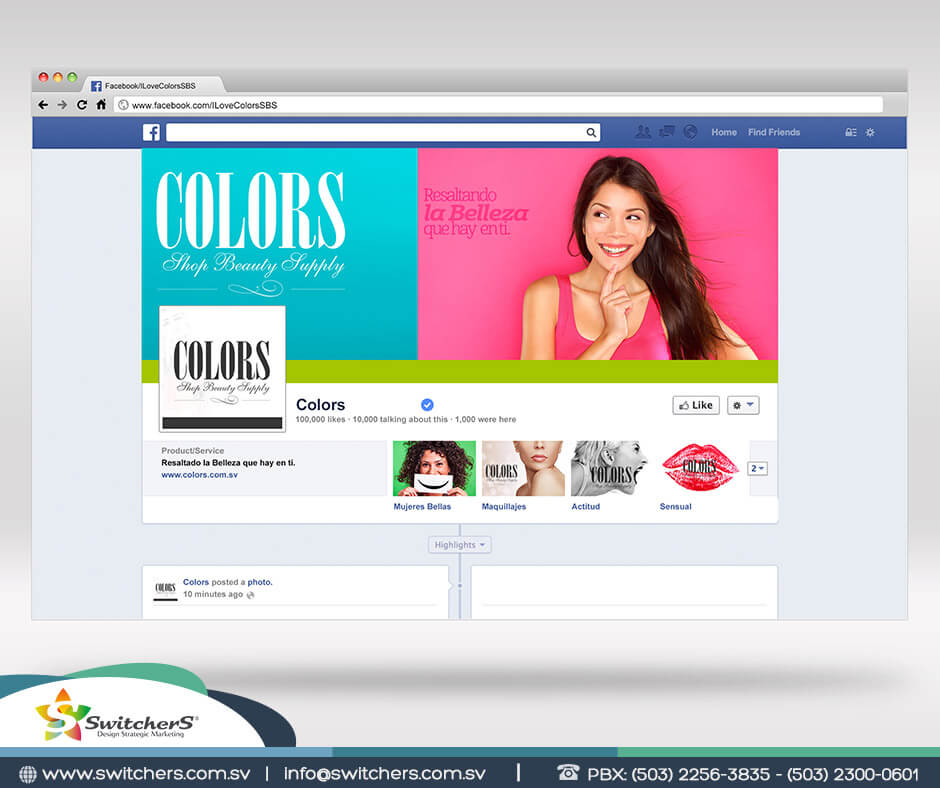Reload the page with the refresh icon
The width and height of the screenshot is (940, 788).
tap(82, 105)
